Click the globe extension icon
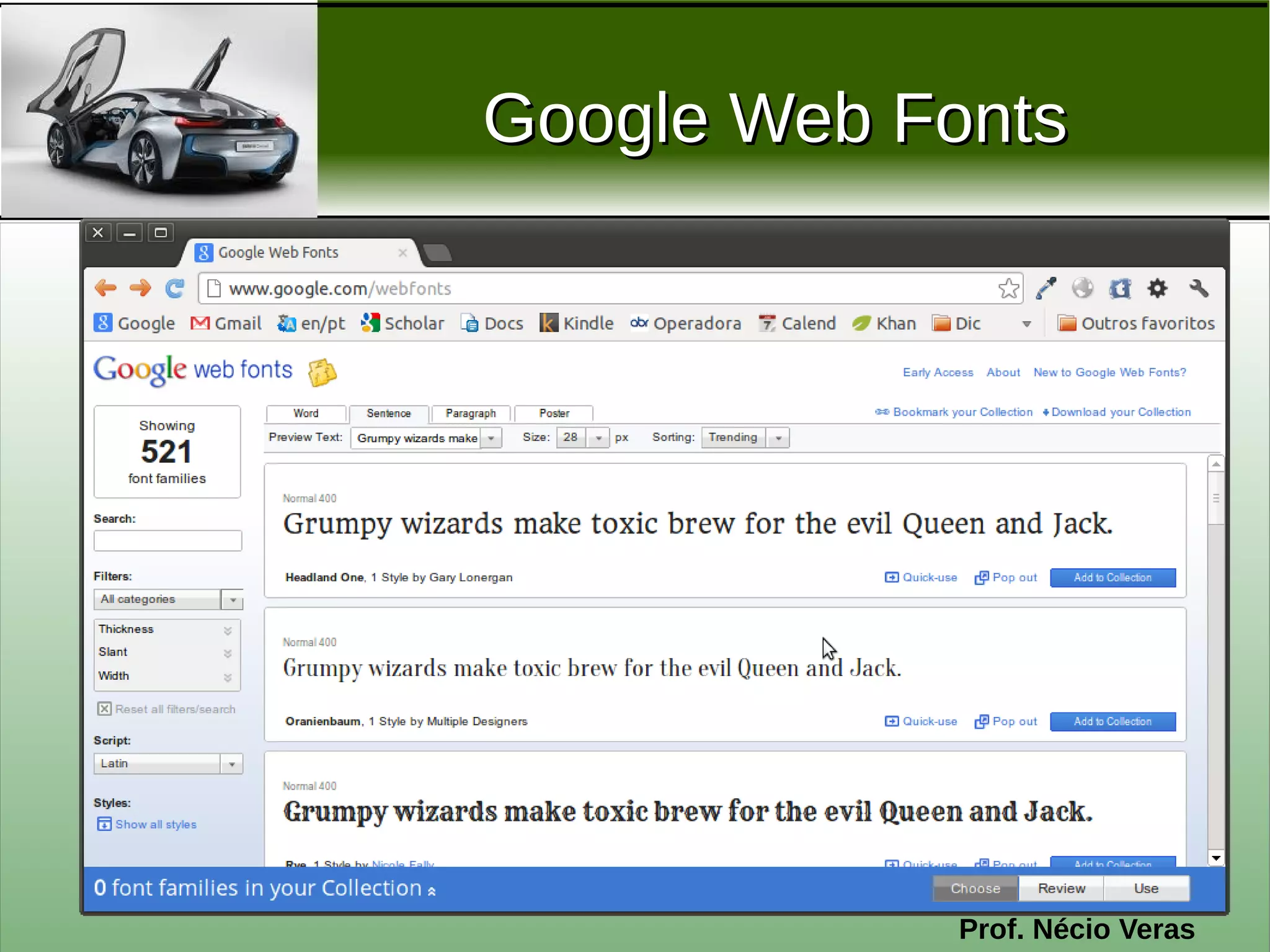Image resolution: width=1270 pixels, height=952 pixels. pos(1083,288)
